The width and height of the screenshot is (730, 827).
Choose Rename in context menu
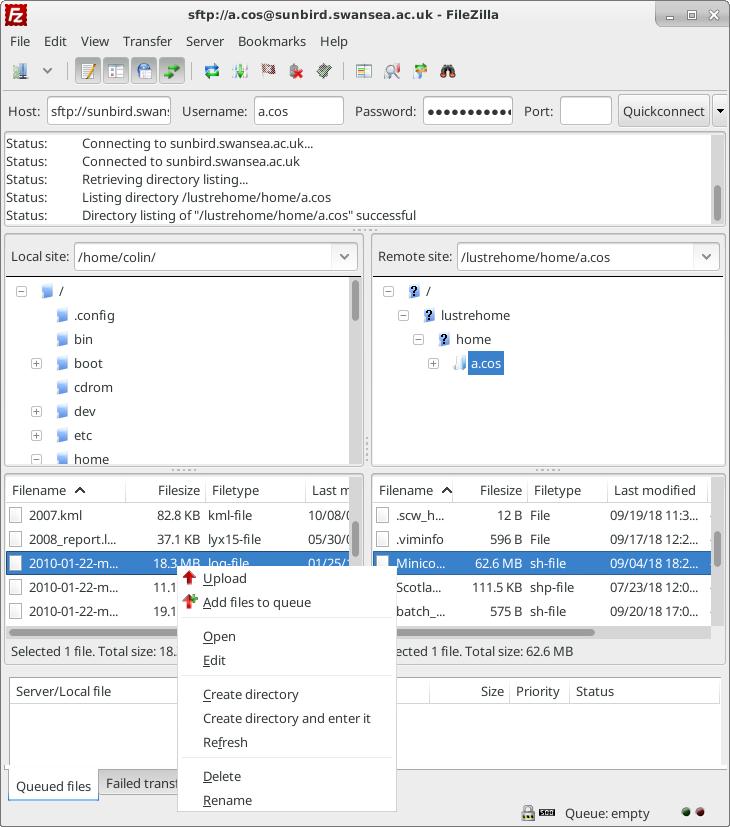287,800
